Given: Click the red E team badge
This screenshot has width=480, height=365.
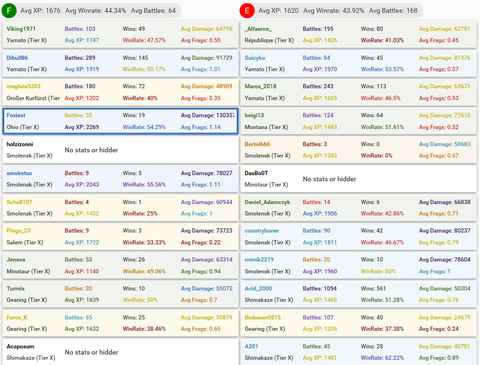Looking at the screenshot, I should pos(247,11).
